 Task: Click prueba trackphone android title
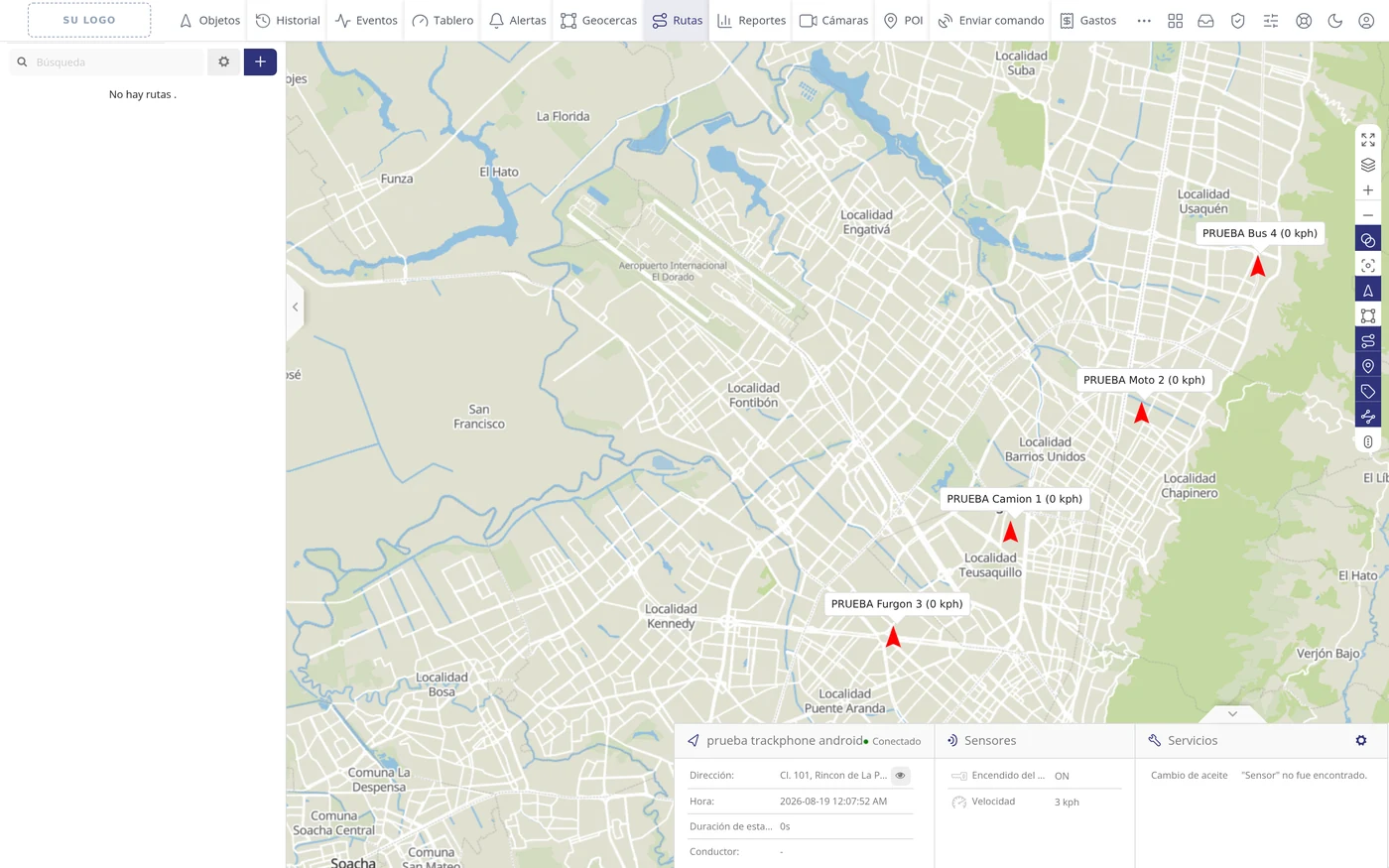[x=785, y=741]
